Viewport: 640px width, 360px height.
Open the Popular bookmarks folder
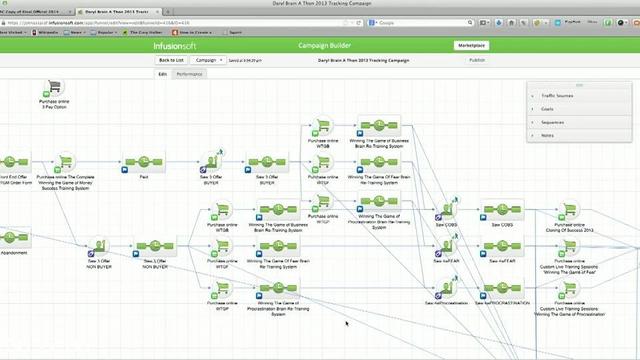103,32
